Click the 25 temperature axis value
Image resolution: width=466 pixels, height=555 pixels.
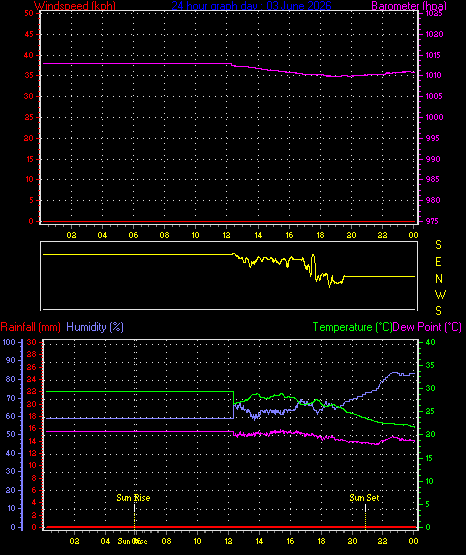click(430, 411)
